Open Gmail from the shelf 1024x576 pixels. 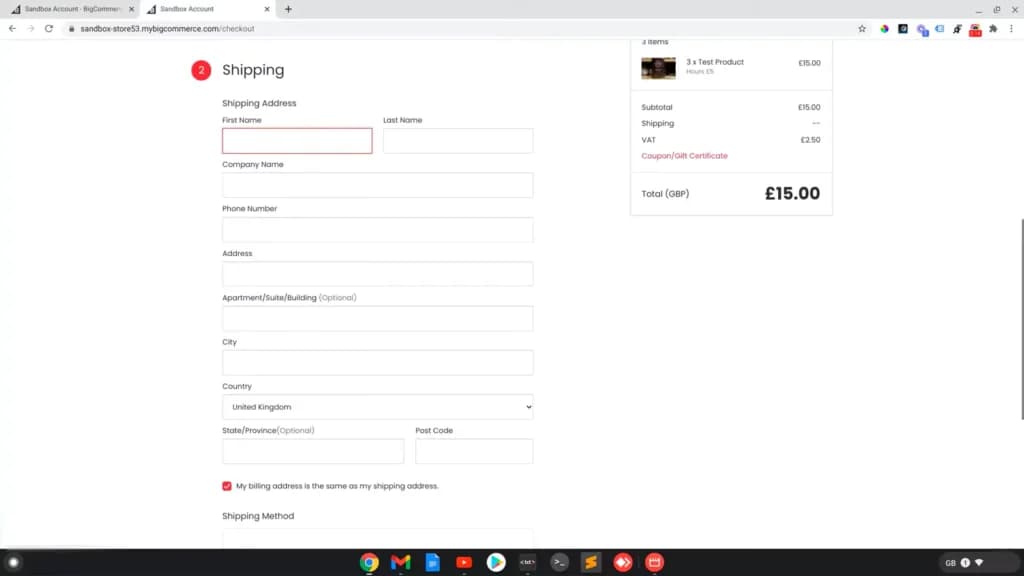click(x=400, y=562)
